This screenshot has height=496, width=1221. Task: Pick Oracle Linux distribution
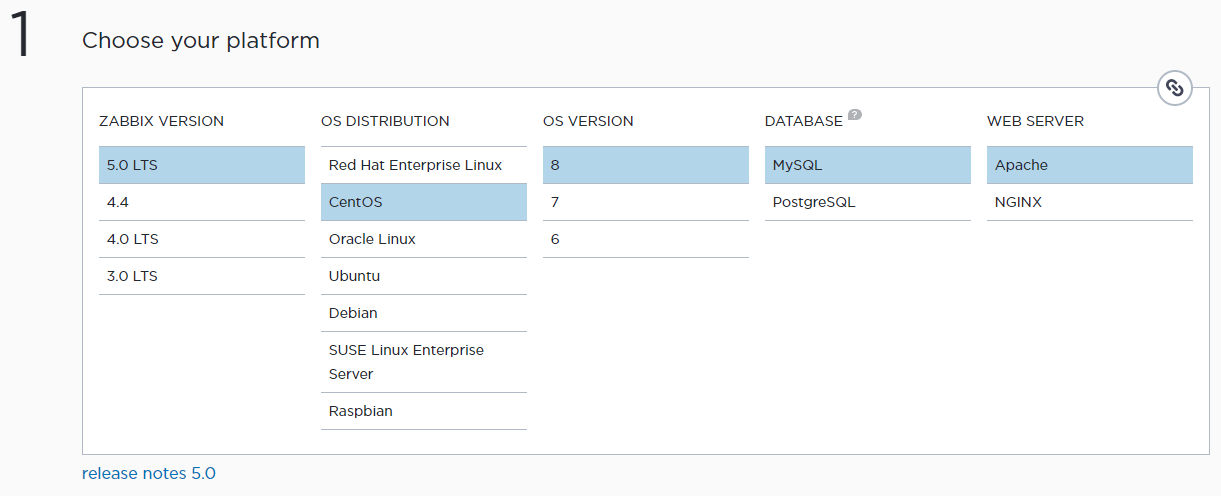tap(424, 239)
